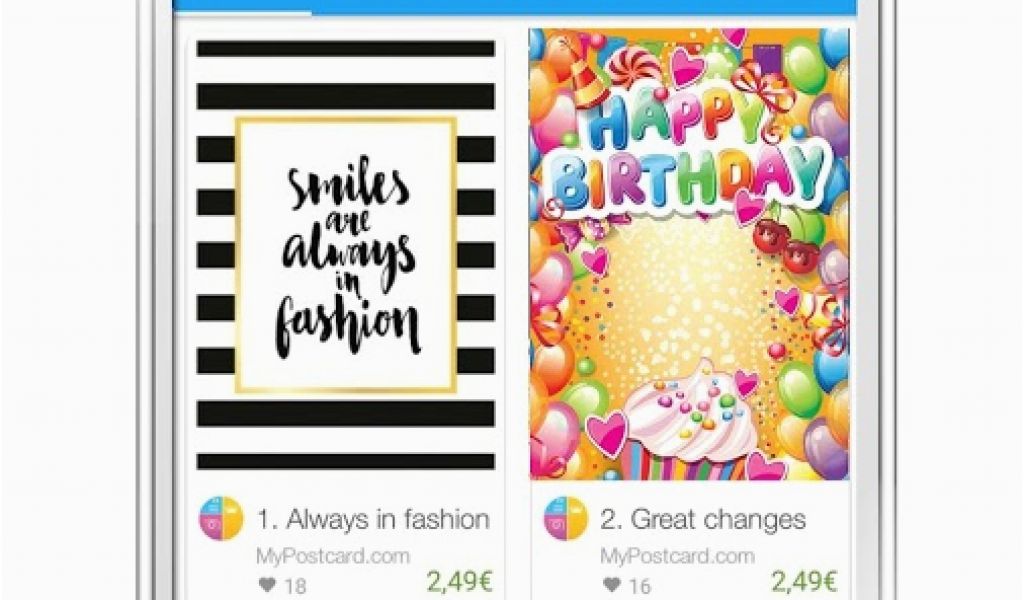View the 18 likes count
Image resolution: width=1024 pixels, height=600 pixels.
tap(295, 586)
